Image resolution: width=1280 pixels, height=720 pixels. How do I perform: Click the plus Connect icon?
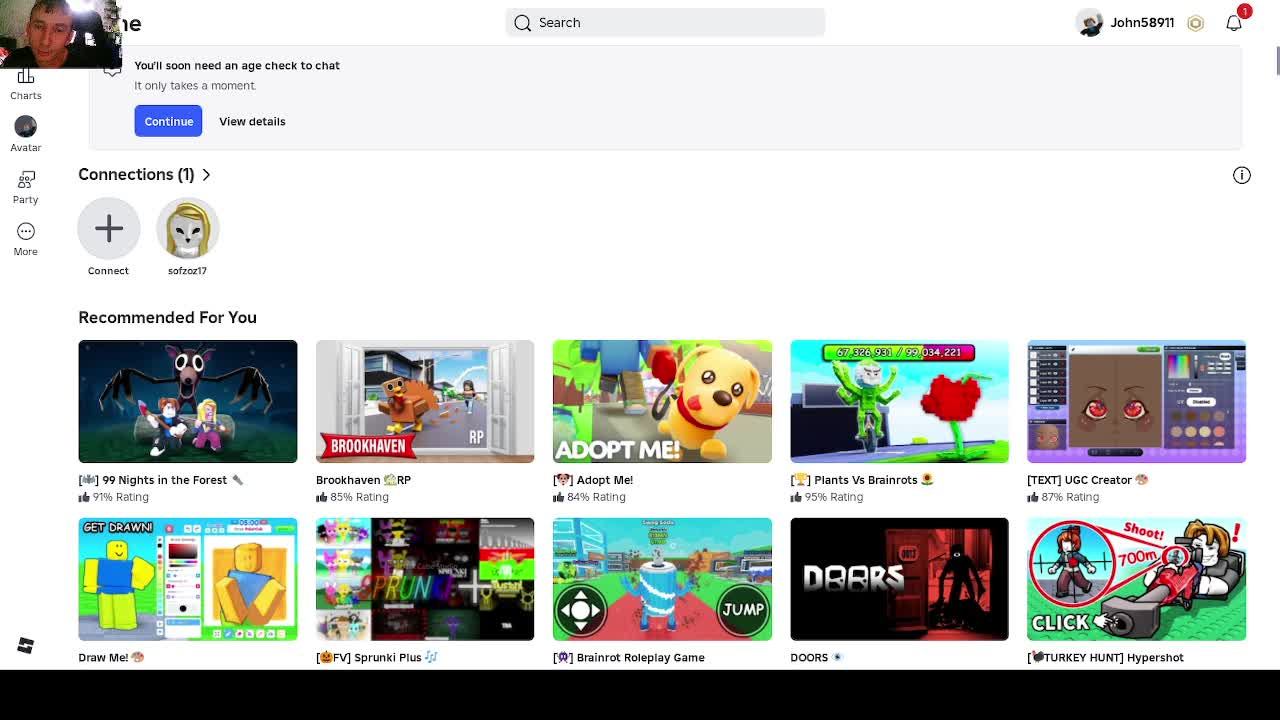tap(109, 229)
